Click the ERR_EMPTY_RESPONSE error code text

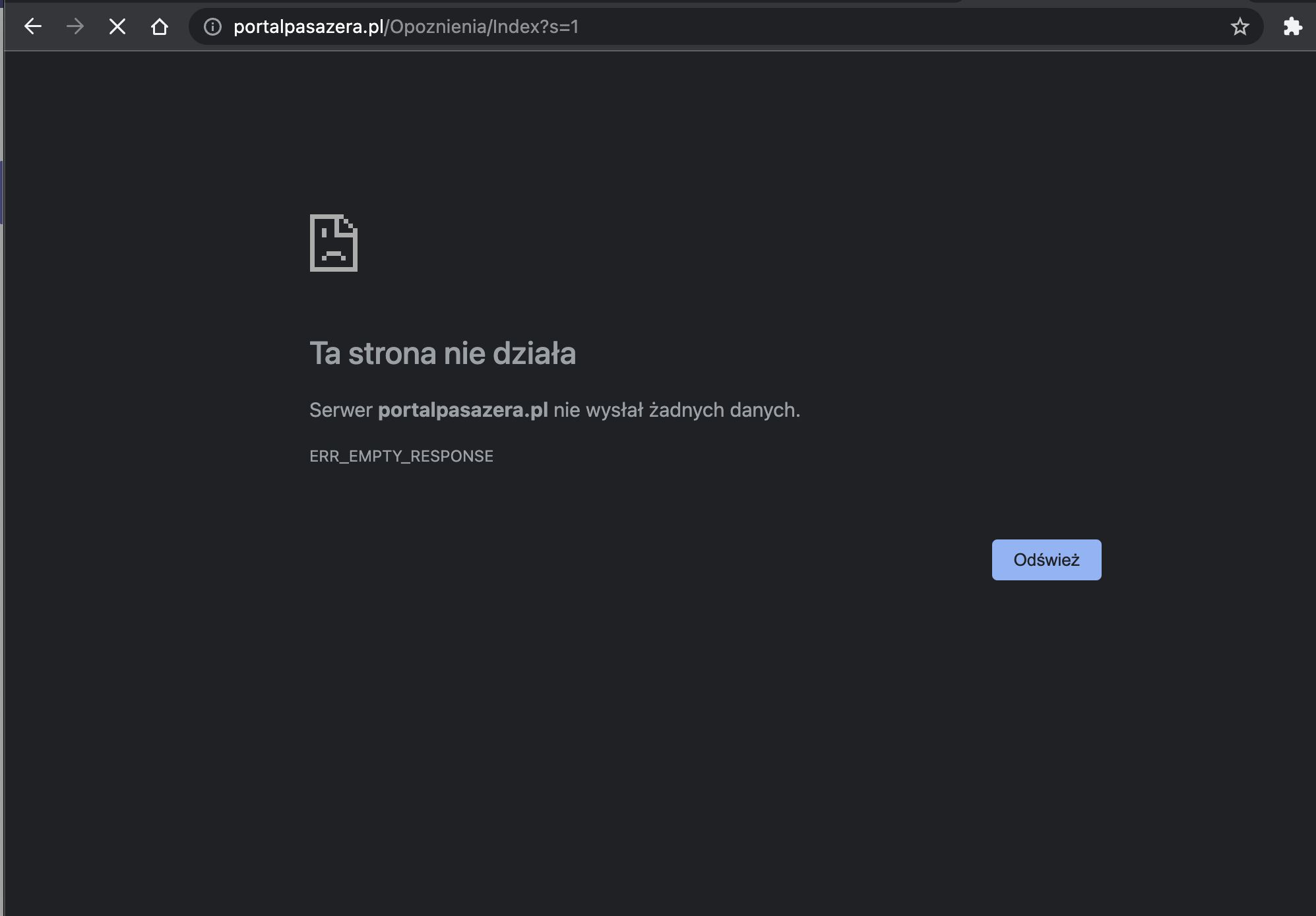[401, 456]
